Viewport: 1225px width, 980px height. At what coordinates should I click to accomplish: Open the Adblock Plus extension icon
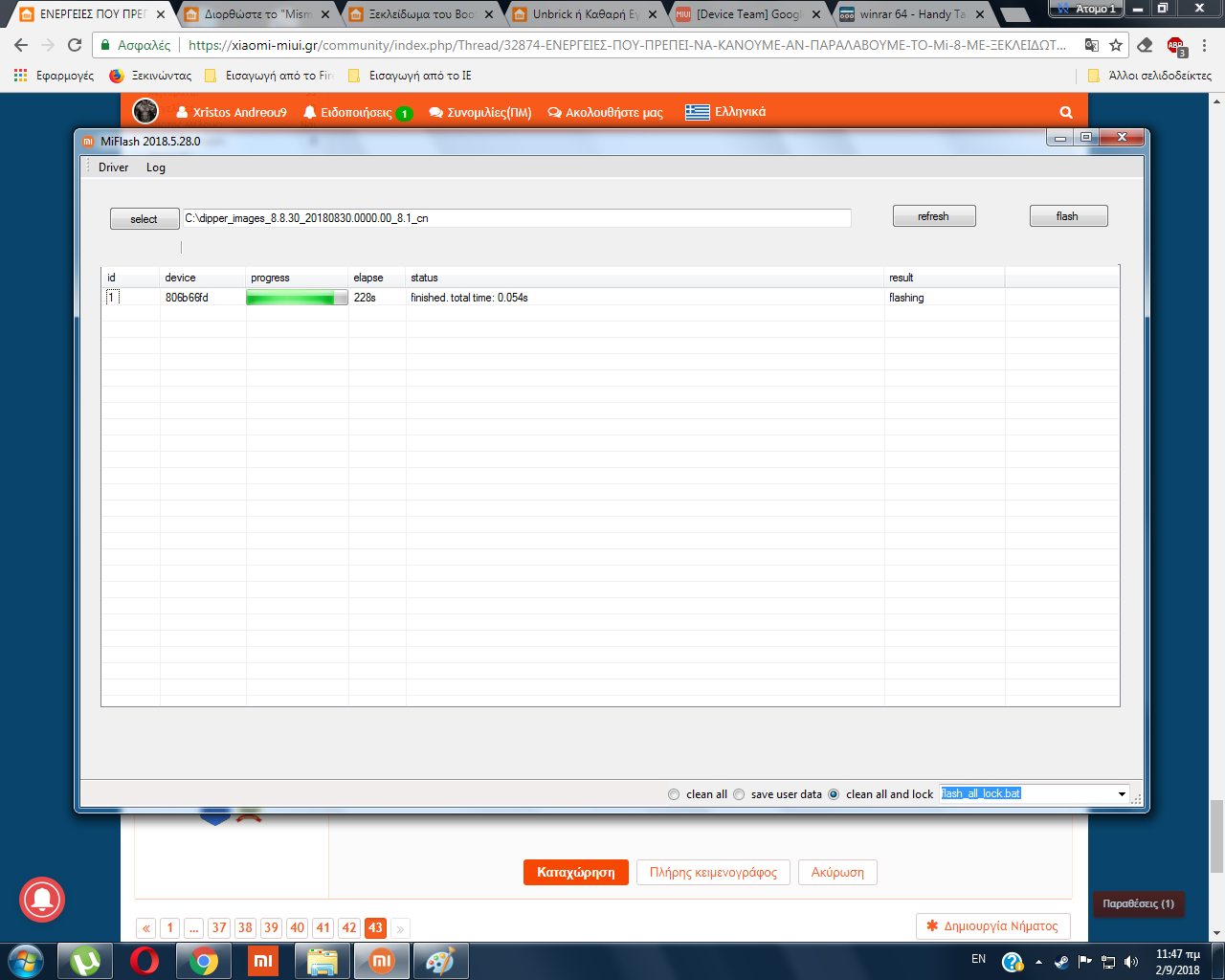(x=1176, y=46)
